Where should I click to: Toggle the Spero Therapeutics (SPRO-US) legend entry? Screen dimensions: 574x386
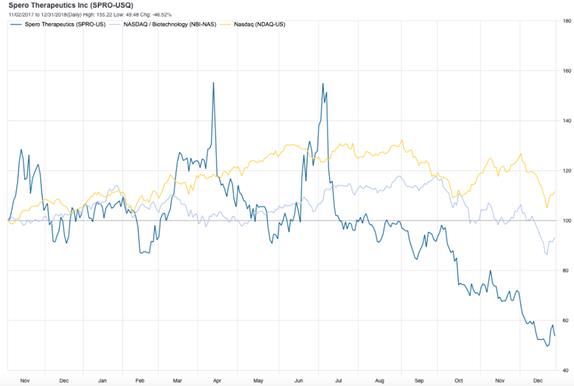pos(58,25)
